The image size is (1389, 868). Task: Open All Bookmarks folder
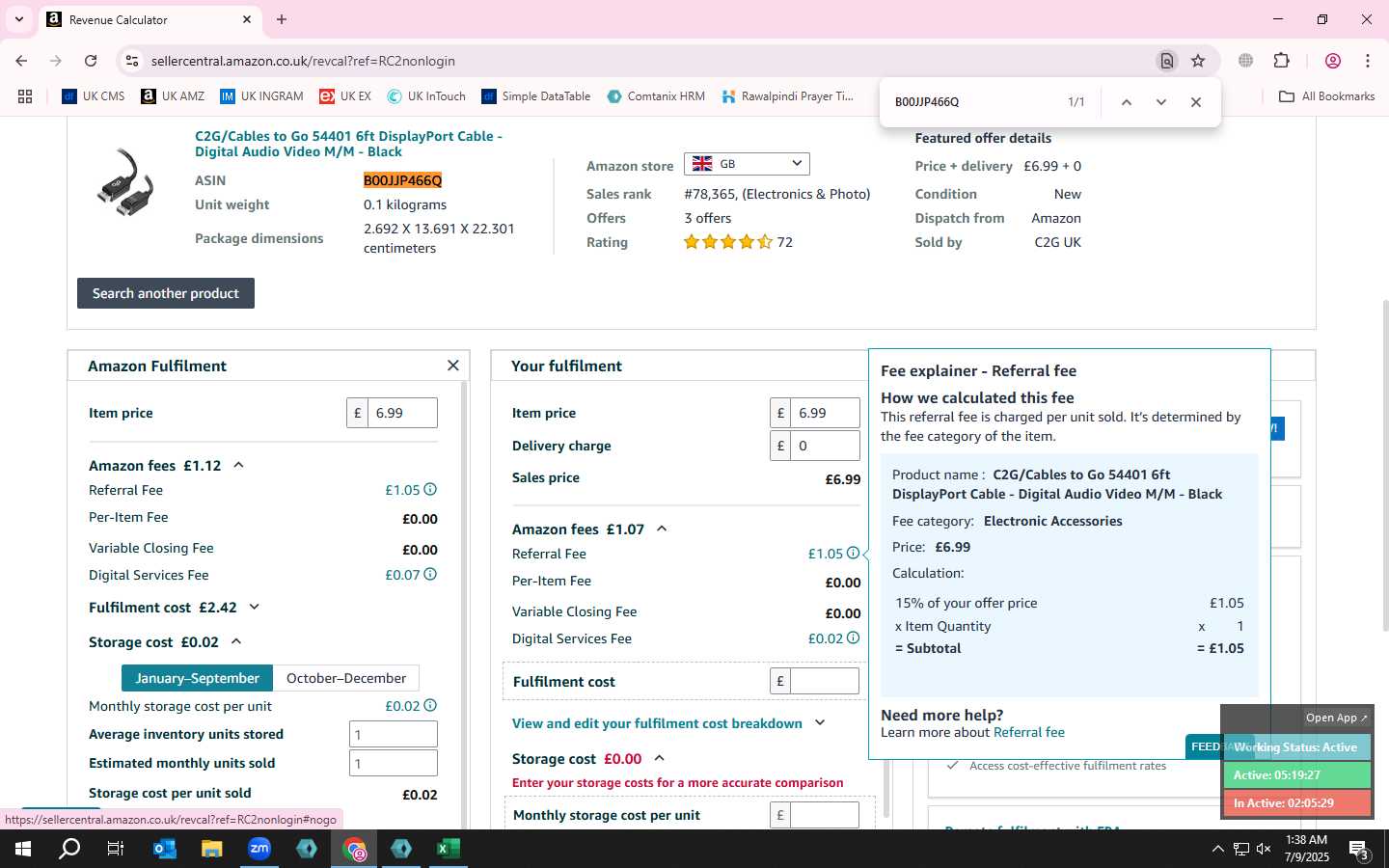1326,96
